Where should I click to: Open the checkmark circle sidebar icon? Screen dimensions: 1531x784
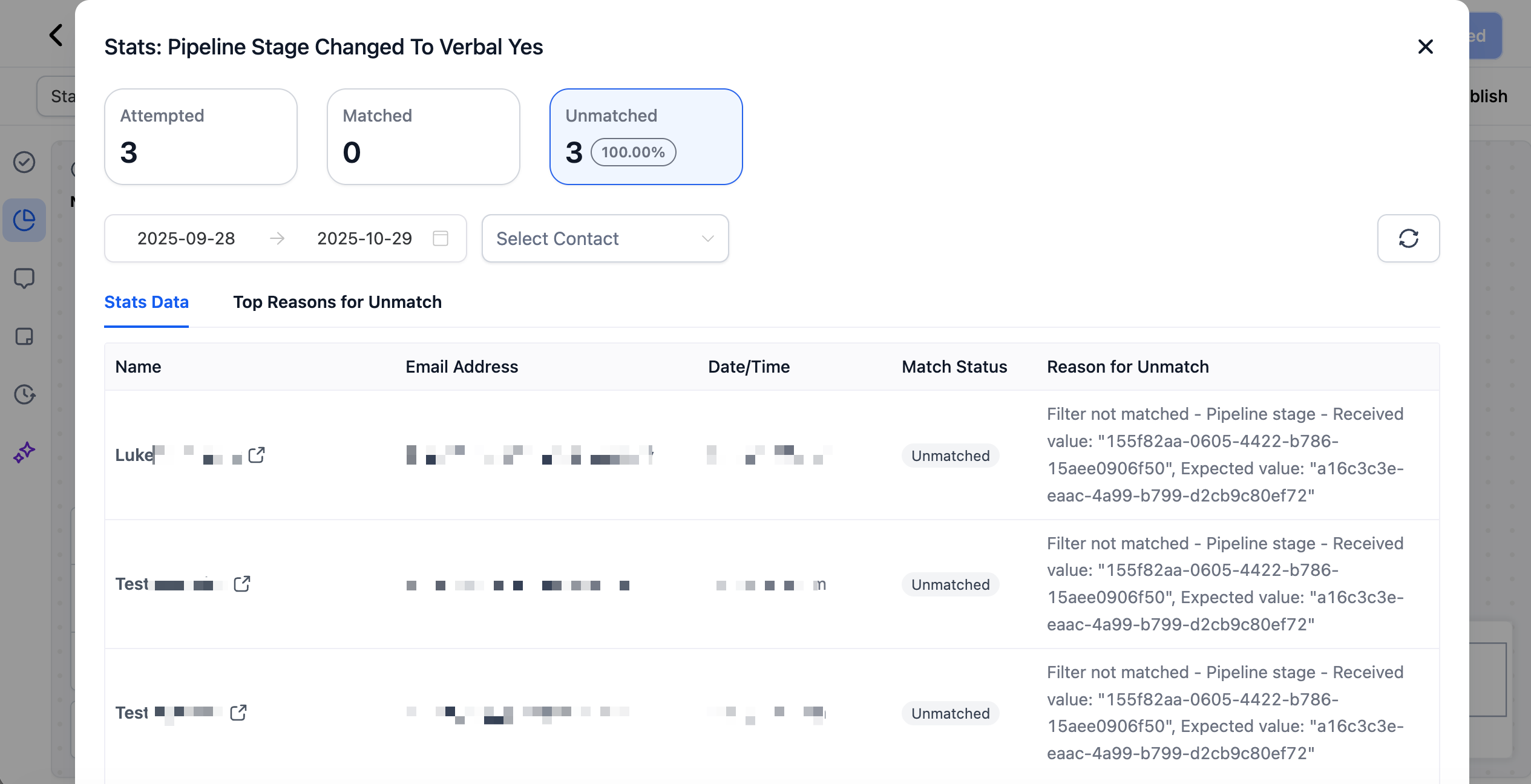[24, 162]
